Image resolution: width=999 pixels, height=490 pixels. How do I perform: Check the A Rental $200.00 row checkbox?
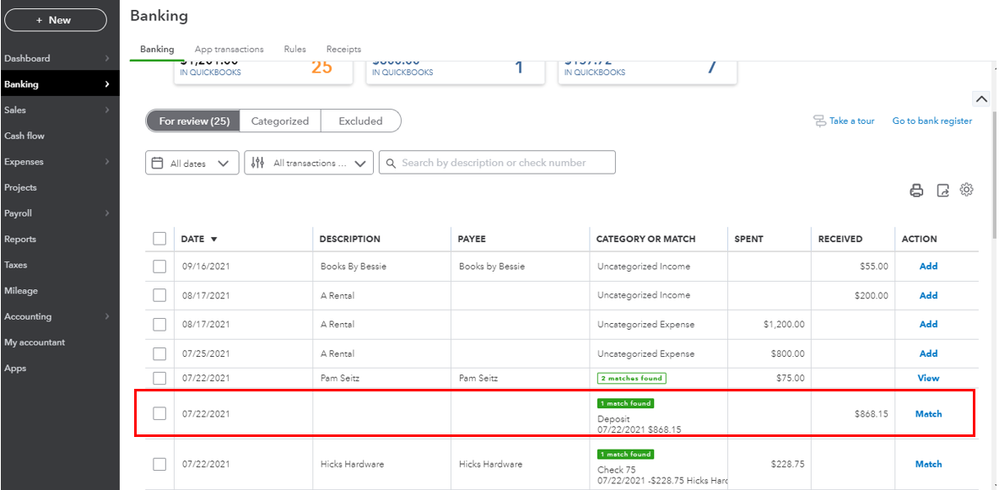(x=159, y=296)
